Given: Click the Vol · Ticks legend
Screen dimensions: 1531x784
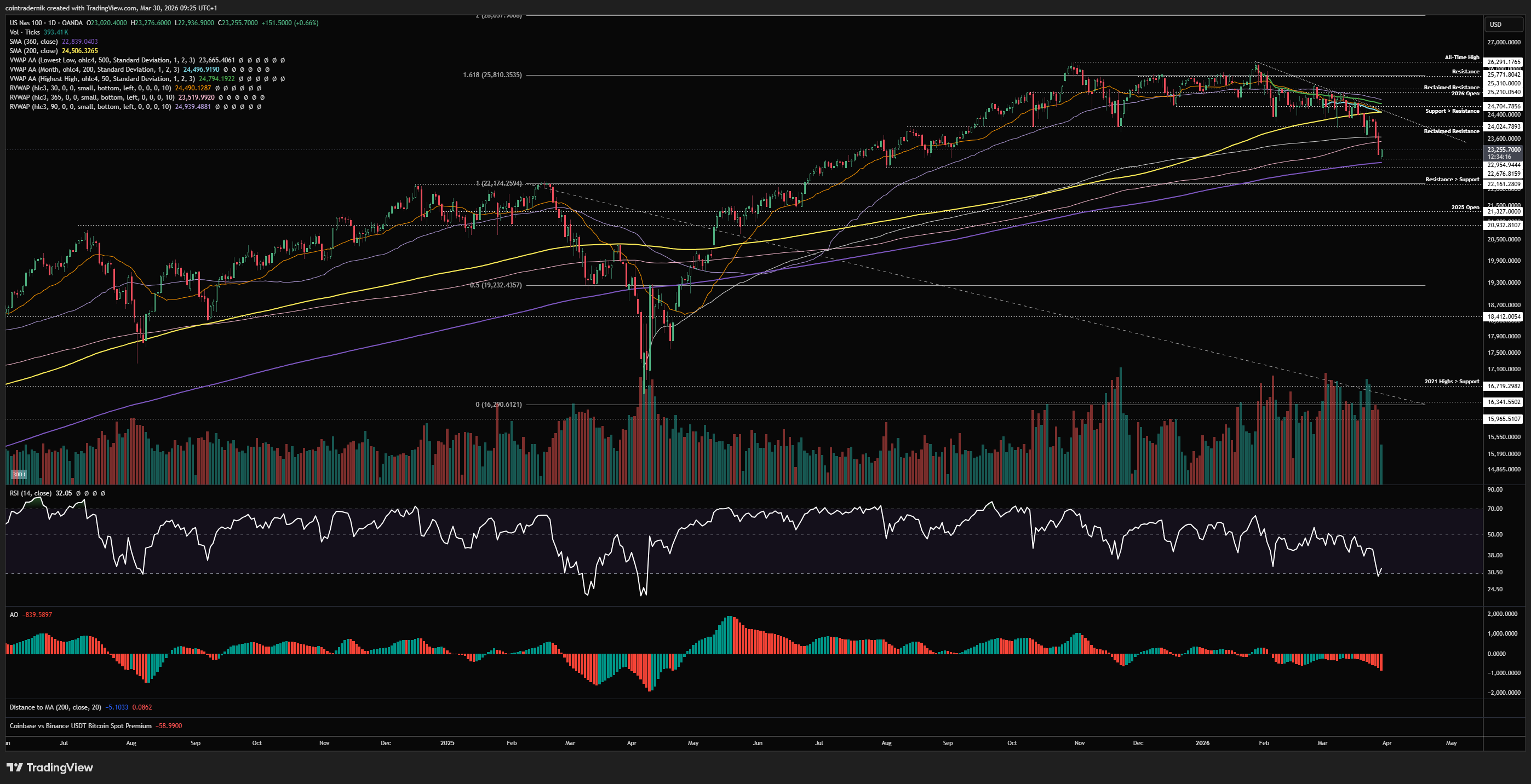Looking at the screenshot, I should point(24,32).
